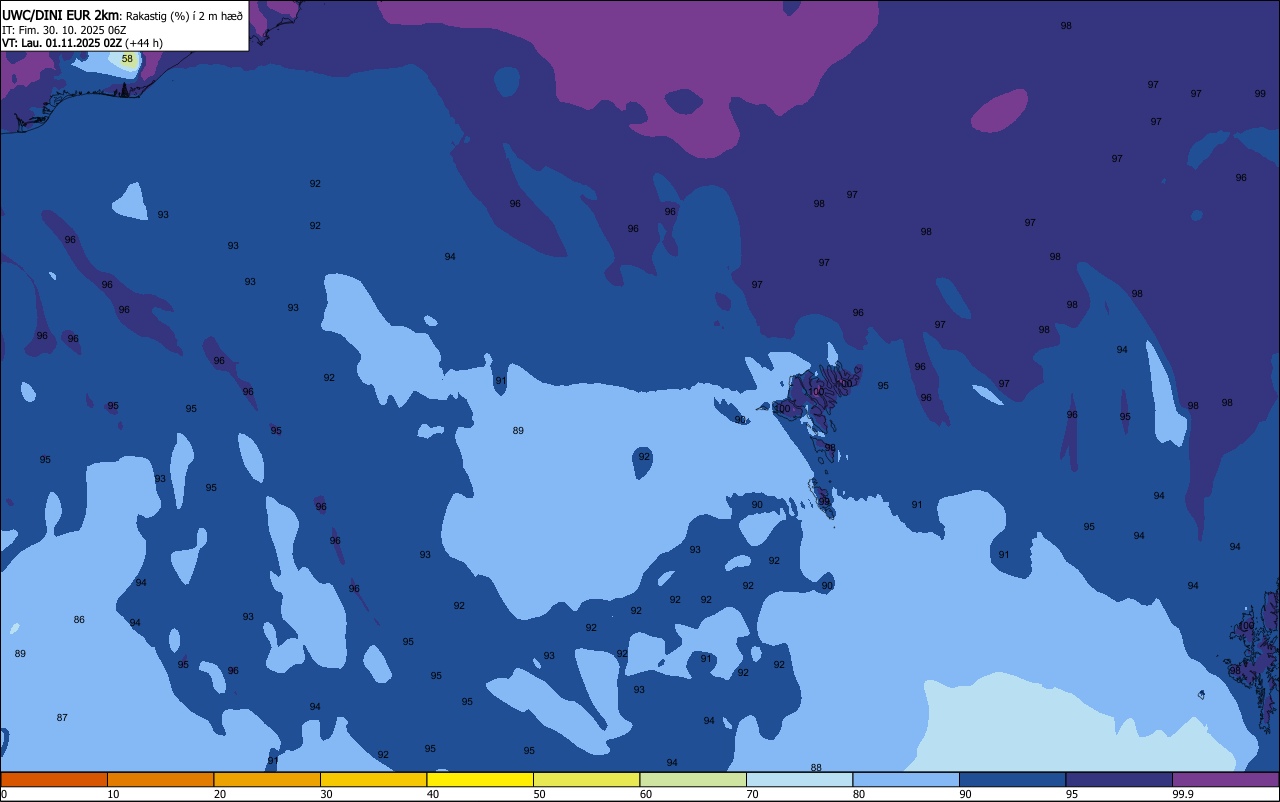Click the legend tick label 70
This screenshot has width=1280, height=802.
coord(752,794)
